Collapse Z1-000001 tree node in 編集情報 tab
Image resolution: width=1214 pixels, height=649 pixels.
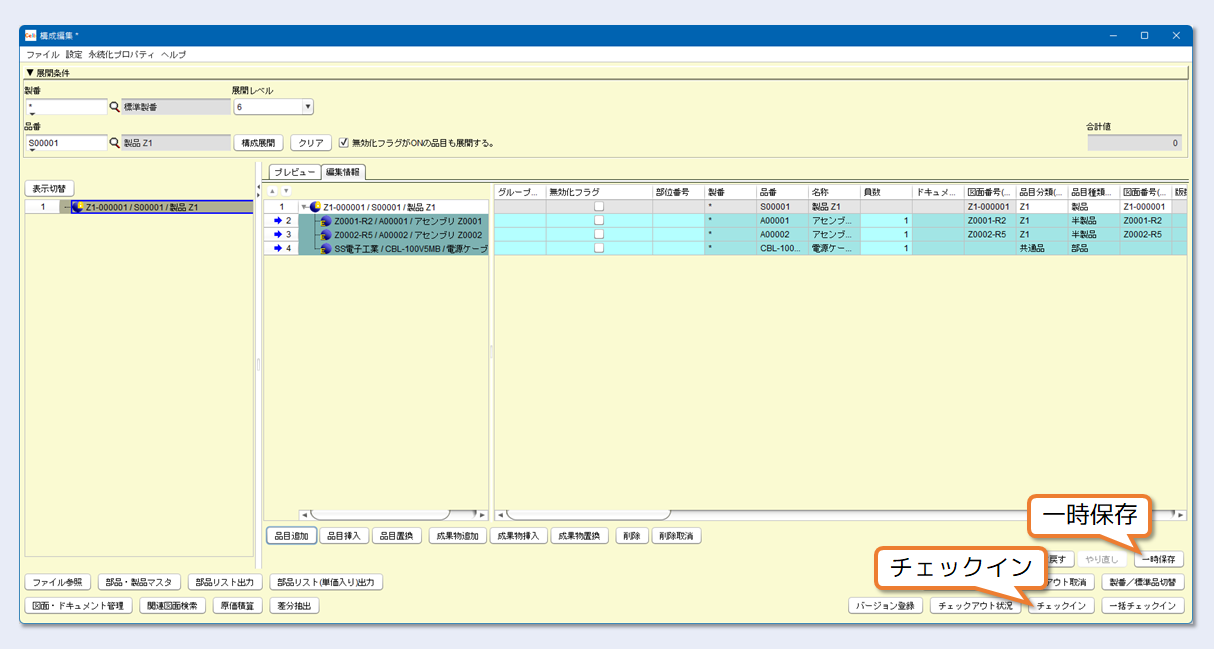point(304,206)
